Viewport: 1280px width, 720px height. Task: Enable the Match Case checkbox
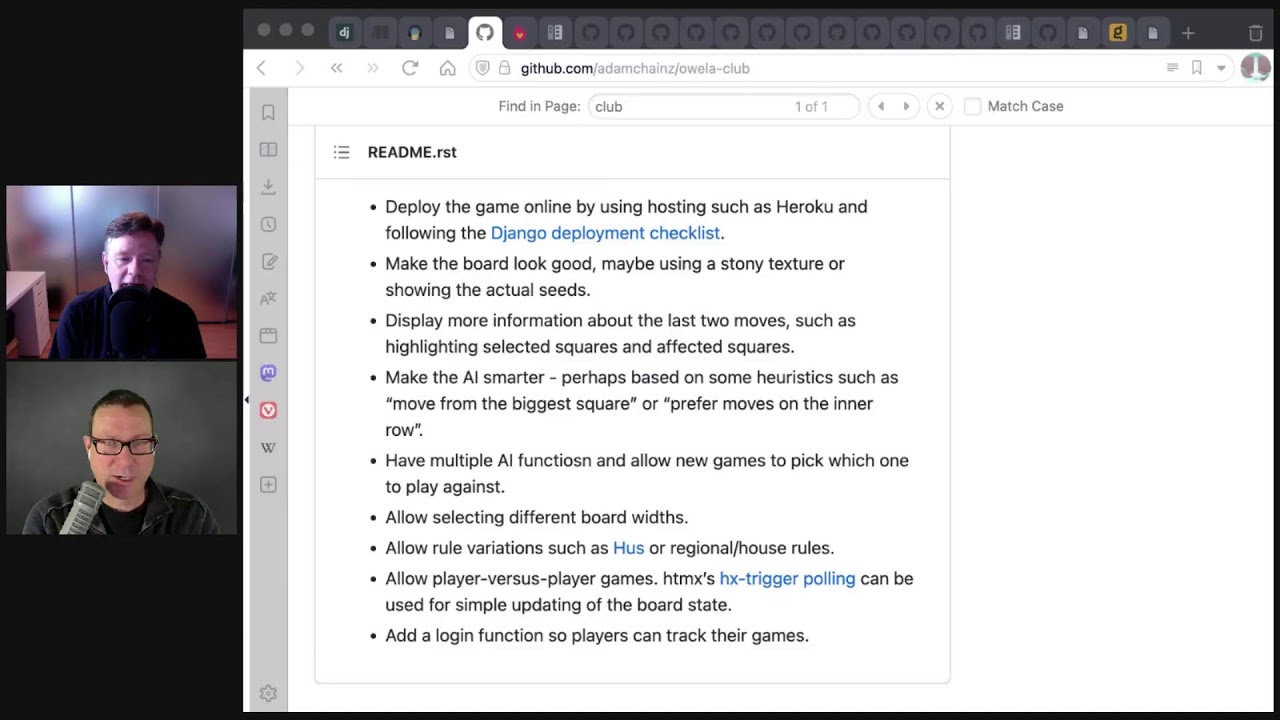972,106
